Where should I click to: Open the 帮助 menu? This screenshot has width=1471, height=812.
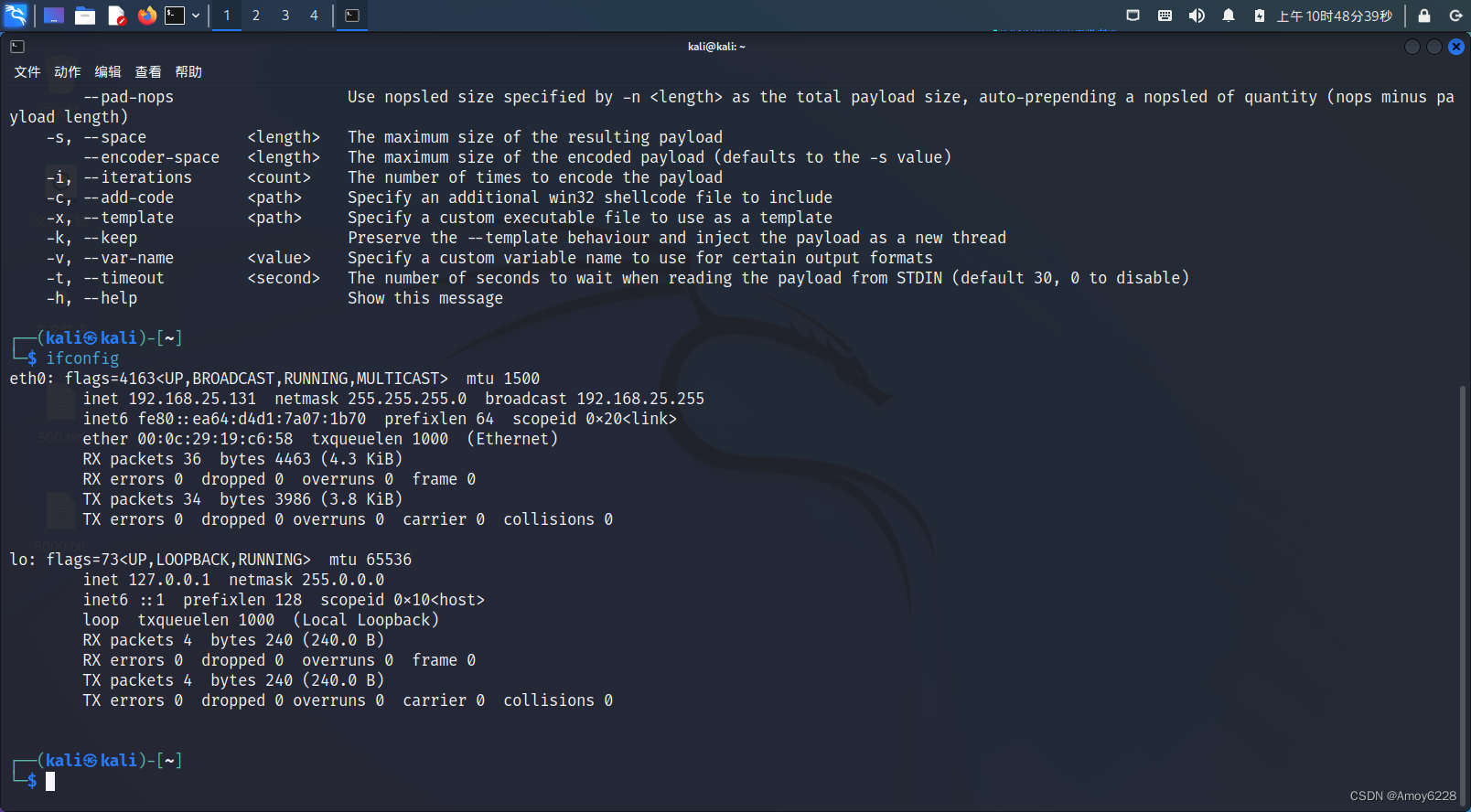point(188,71)
